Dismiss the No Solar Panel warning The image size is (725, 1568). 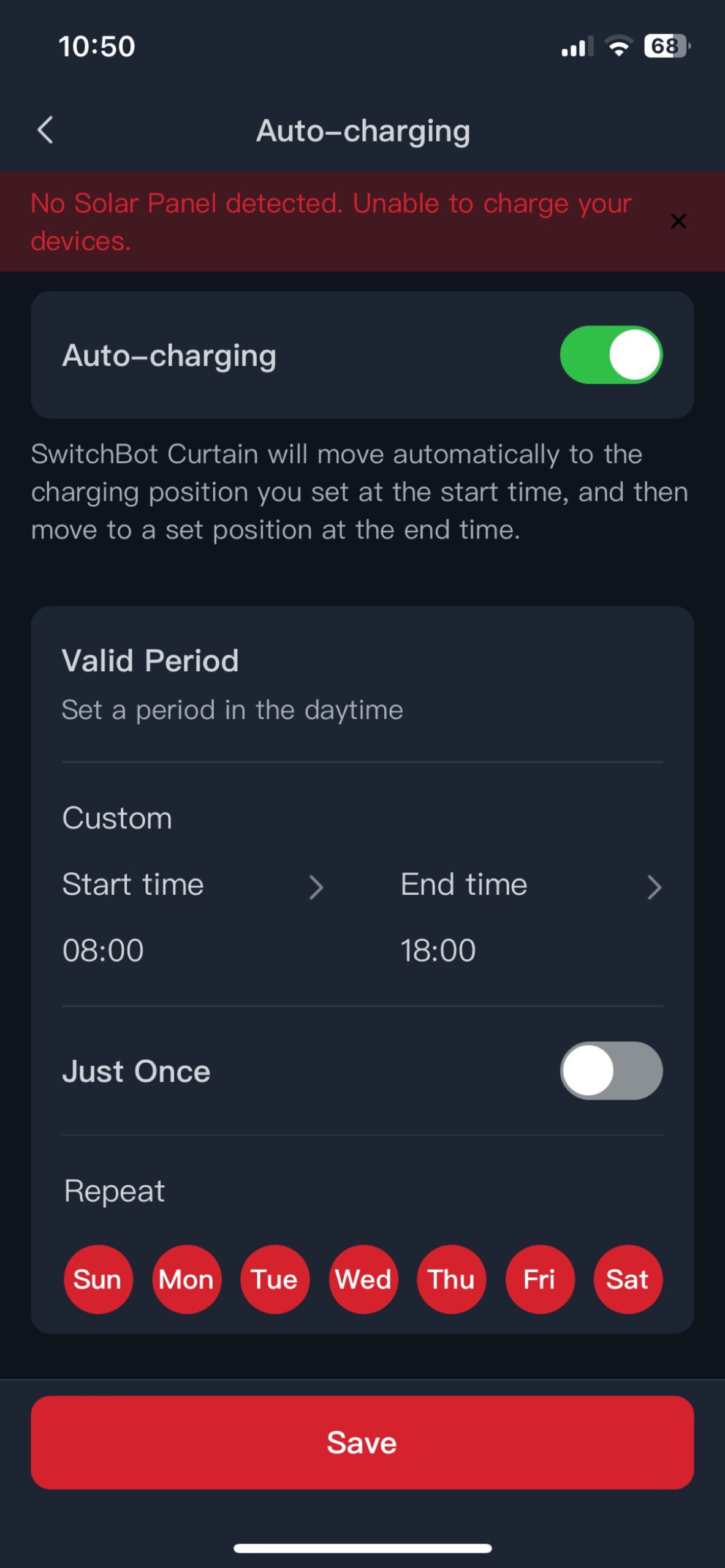pyautogui.click(x=678, y=221)
